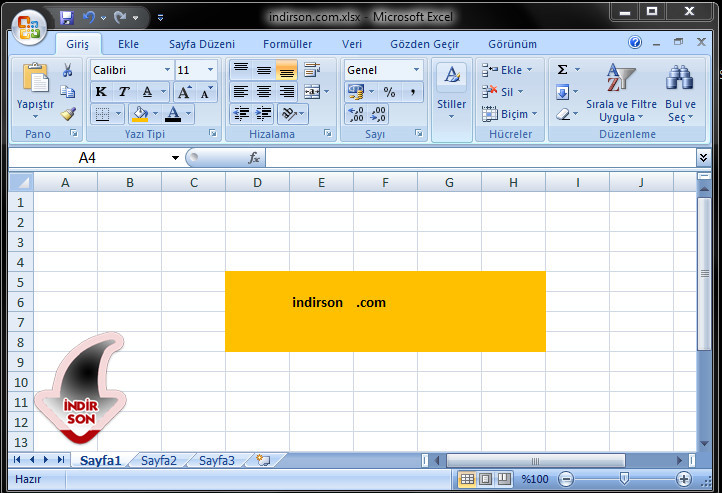
Task: Decrease cell indent
Action: tap(241, 113)
